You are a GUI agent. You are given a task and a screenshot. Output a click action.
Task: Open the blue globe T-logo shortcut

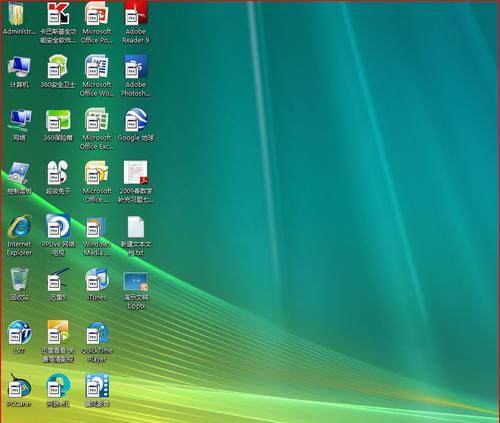tap(19, 333)
